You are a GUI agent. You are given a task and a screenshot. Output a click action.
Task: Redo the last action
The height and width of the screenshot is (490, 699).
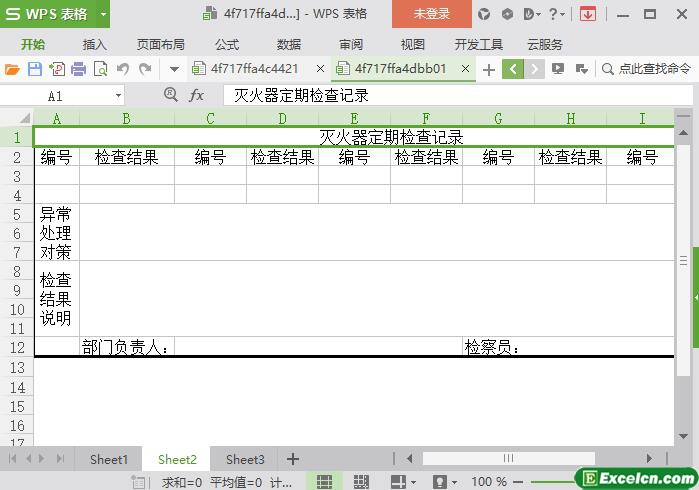point(145,69)
